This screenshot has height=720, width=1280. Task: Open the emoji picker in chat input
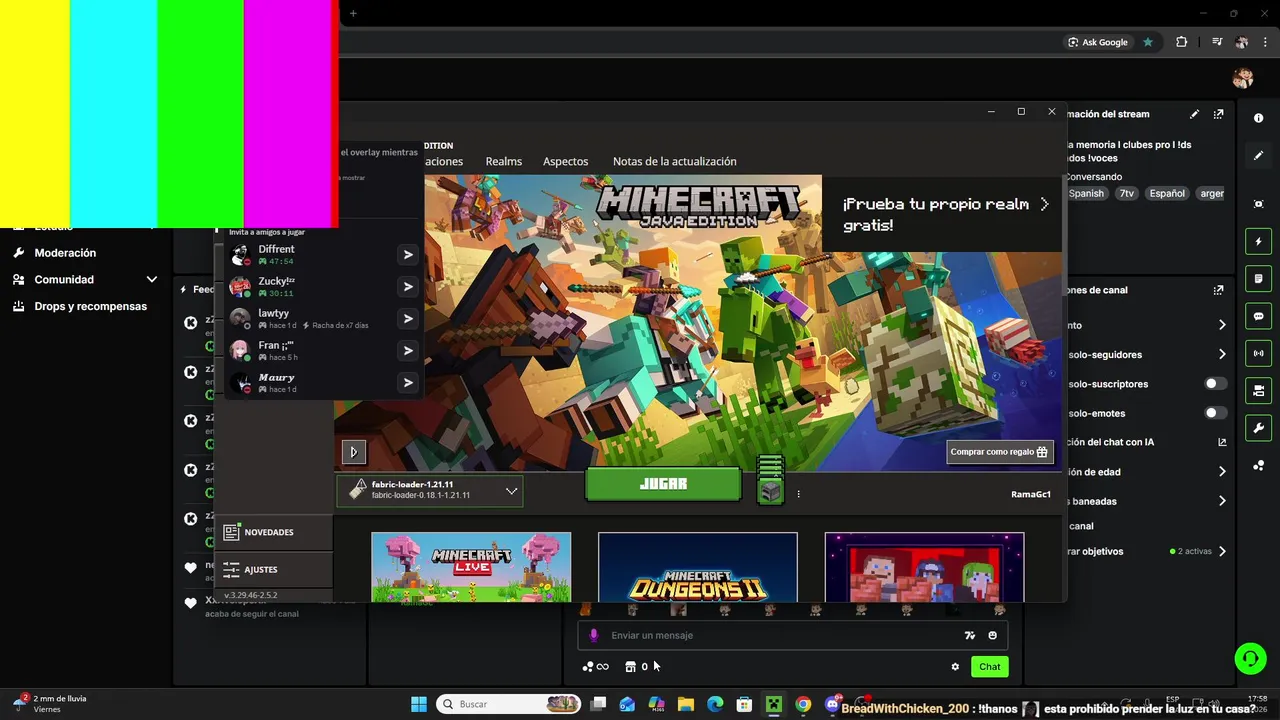pos(992,635)
